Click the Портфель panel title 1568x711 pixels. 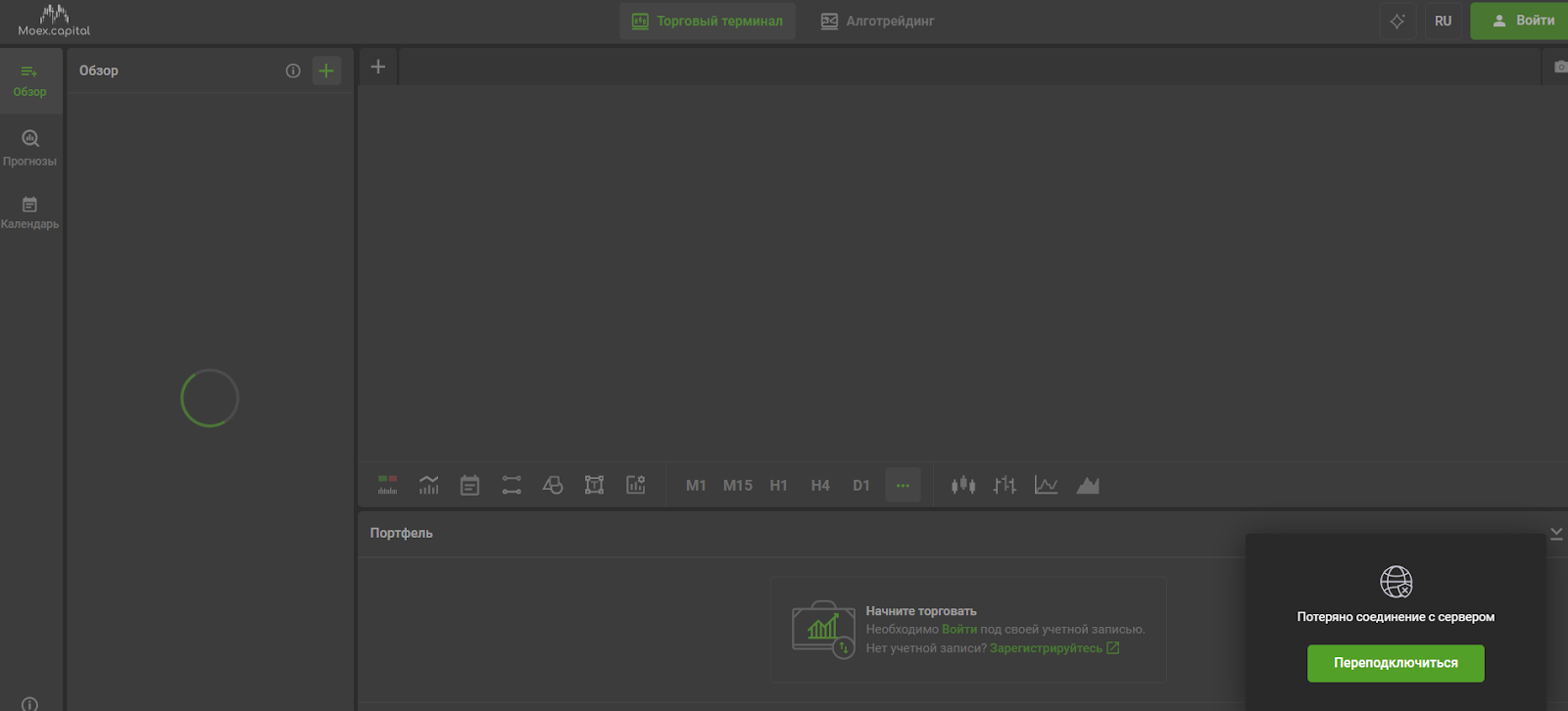click(401, 533)
